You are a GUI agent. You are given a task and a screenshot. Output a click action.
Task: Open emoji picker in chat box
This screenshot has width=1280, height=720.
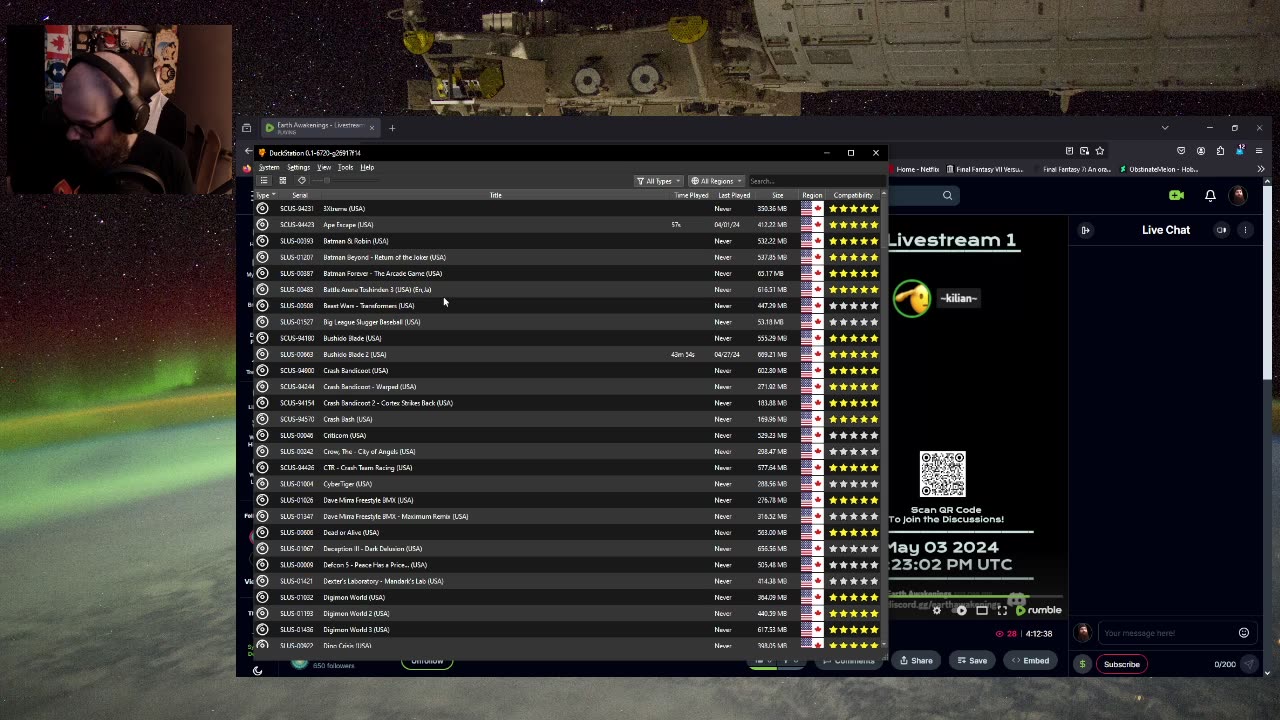pos(1244,633)
